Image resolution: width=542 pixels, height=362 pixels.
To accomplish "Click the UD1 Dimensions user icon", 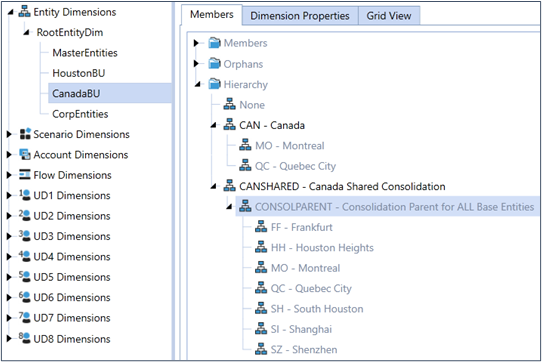I will (x=25, y=195).
